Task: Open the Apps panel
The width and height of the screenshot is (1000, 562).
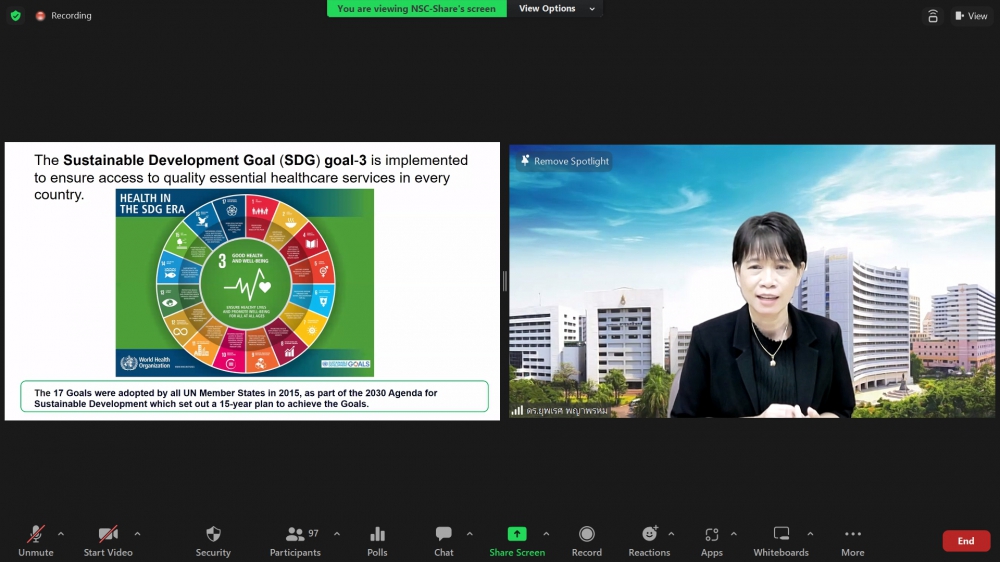Action: tap(712, 540)
